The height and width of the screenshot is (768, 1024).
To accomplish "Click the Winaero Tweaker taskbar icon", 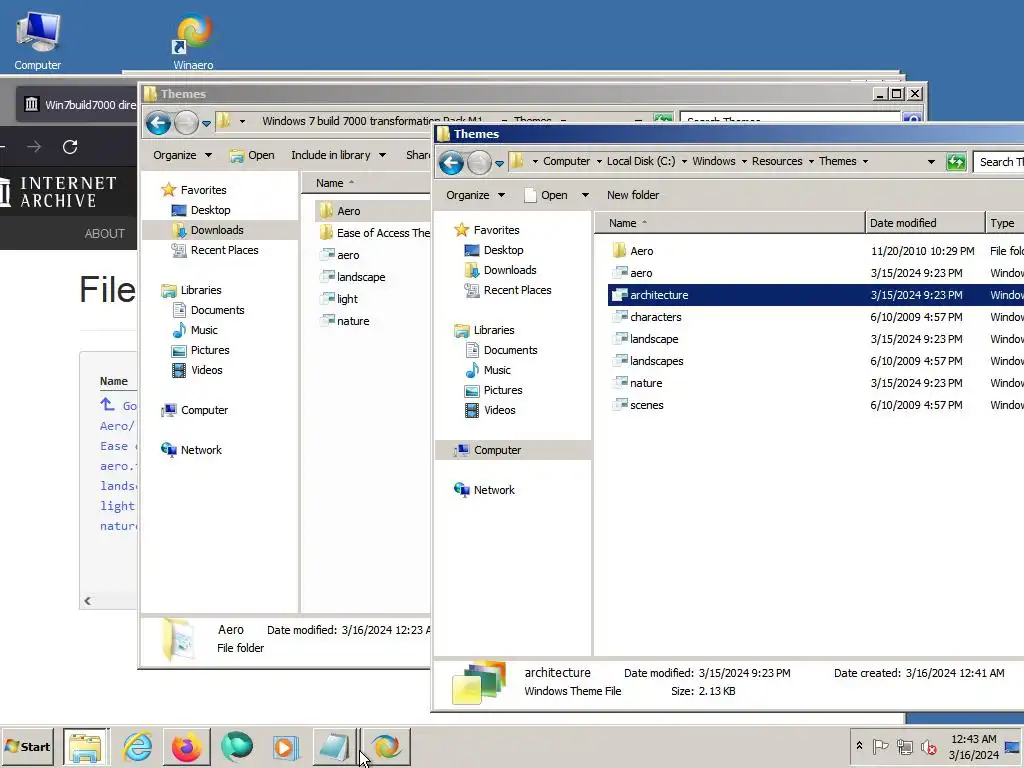I will 387,746.
